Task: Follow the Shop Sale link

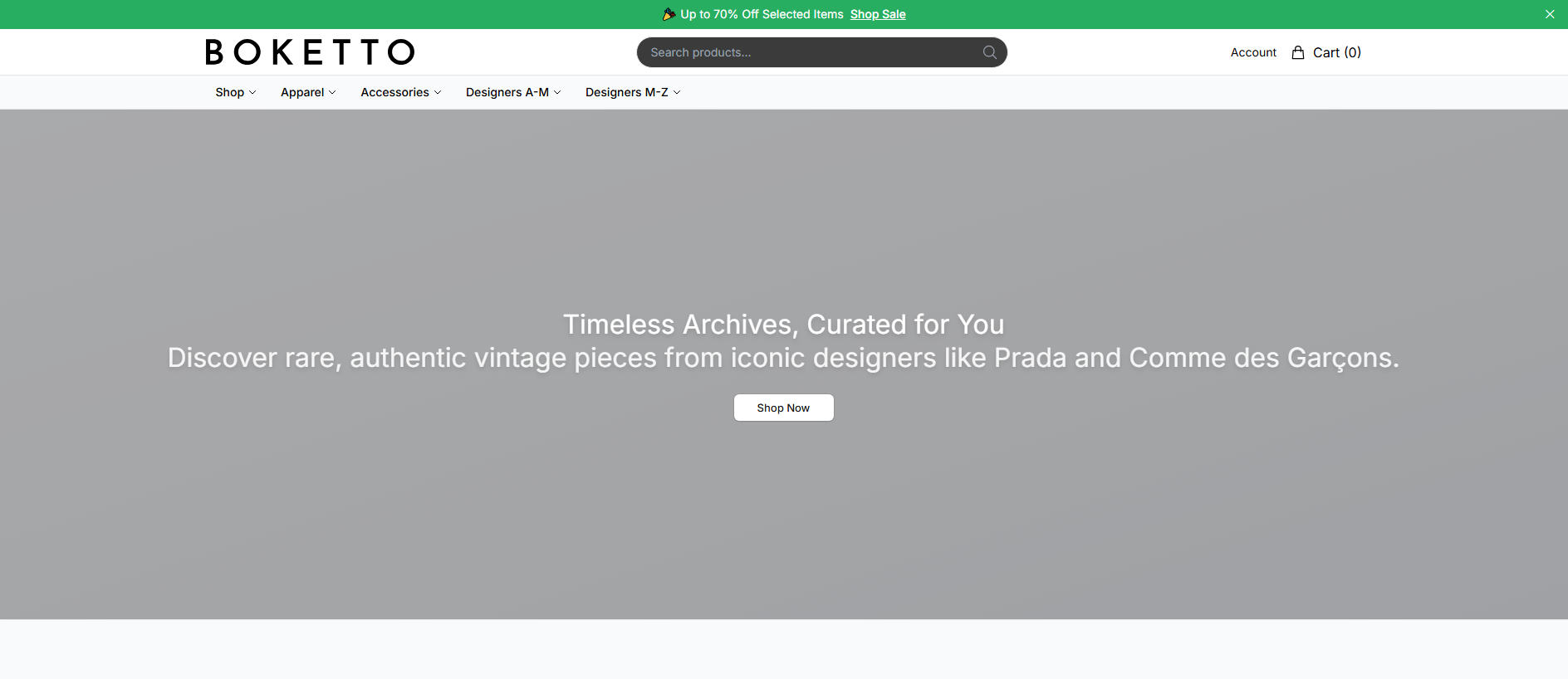Action: point(878,14)
